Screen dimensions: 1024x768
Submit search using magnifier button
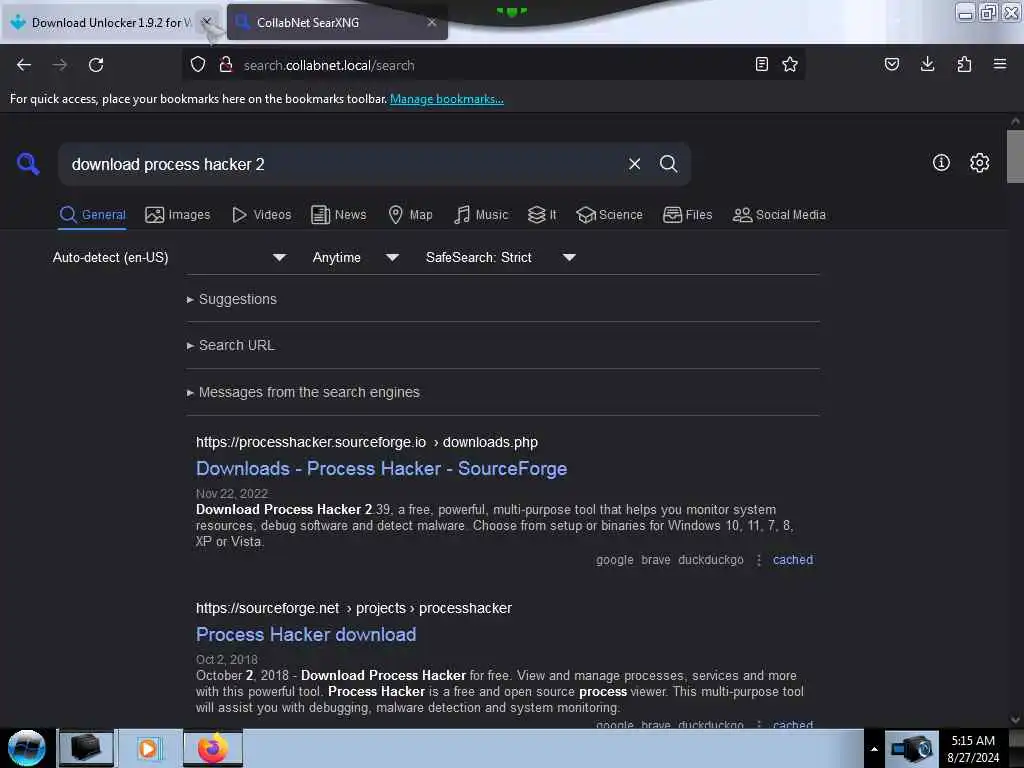point(668,164)
